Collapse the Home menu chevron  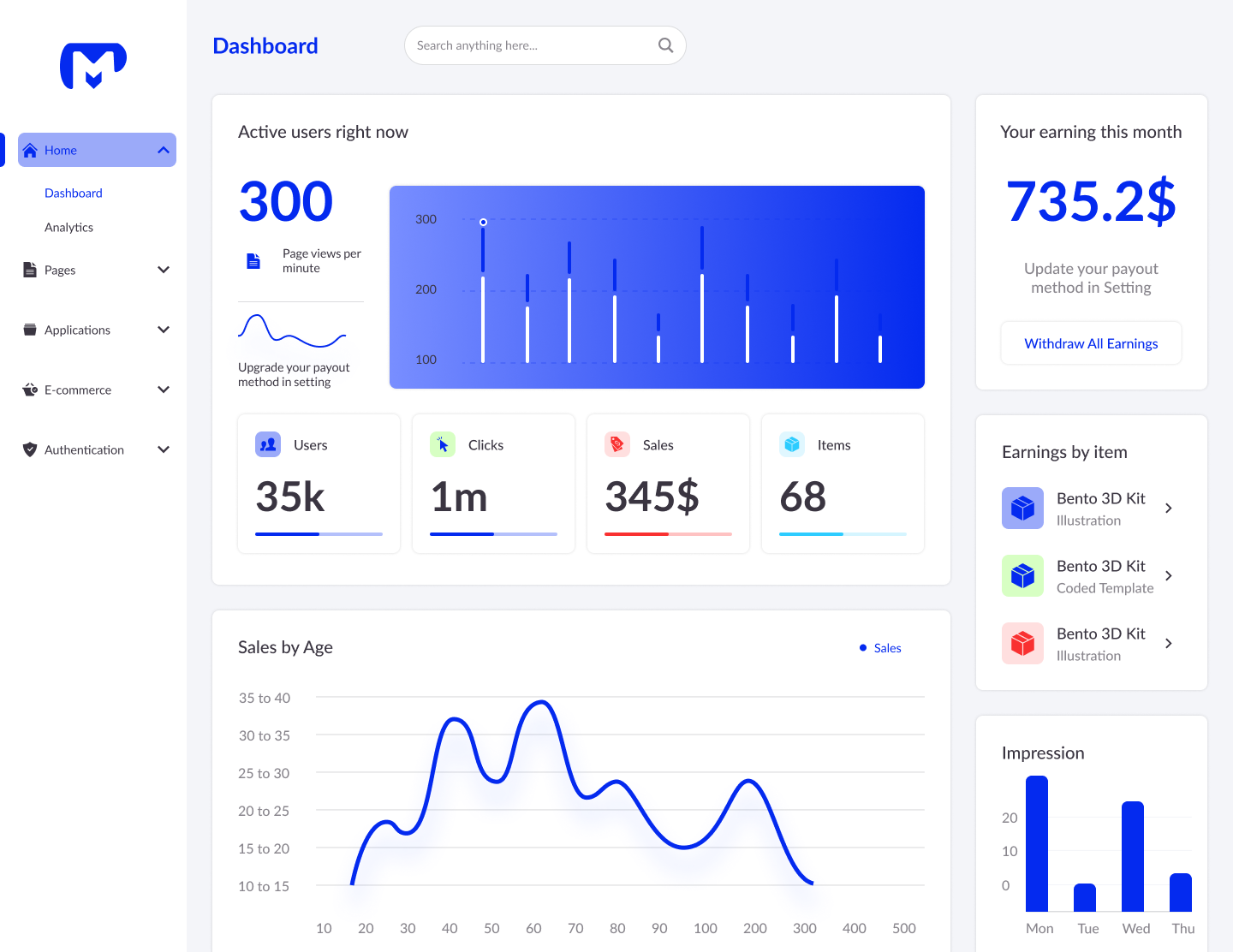click(164, 150)
